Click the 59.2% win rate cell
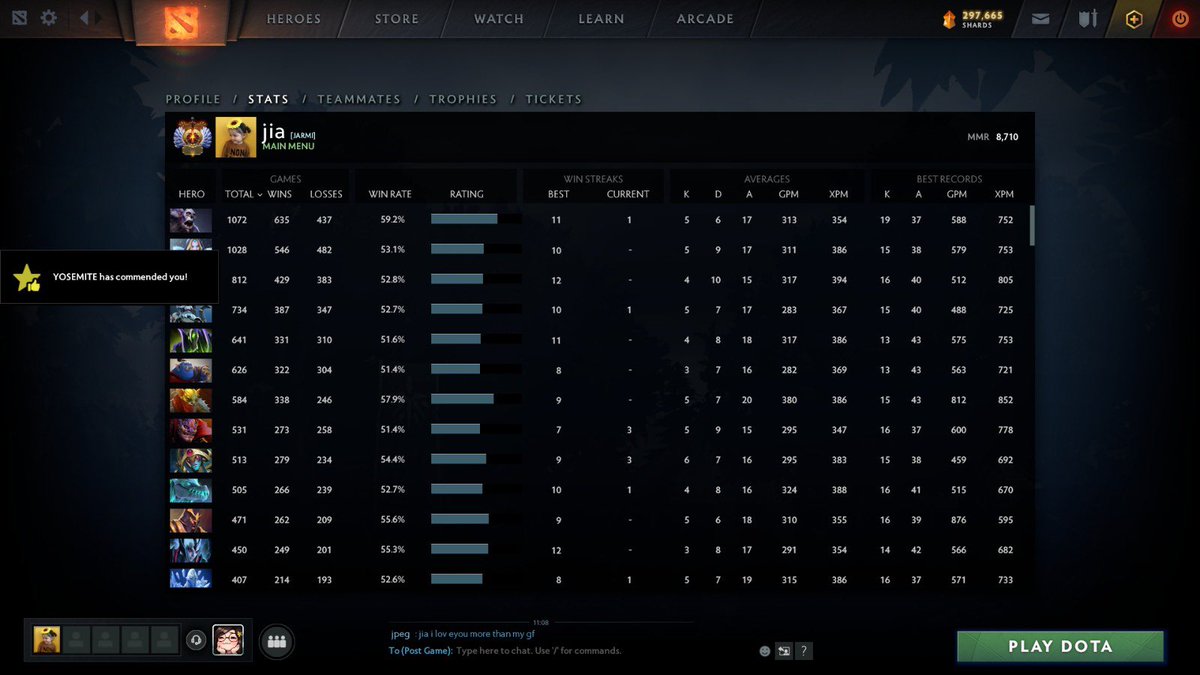 [x=393, y=220]
